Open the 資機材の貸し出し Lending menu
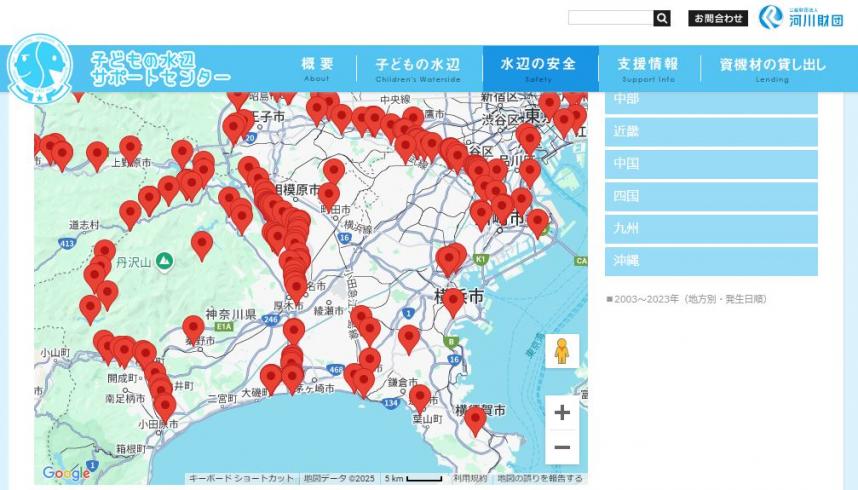 click(772, 69)
